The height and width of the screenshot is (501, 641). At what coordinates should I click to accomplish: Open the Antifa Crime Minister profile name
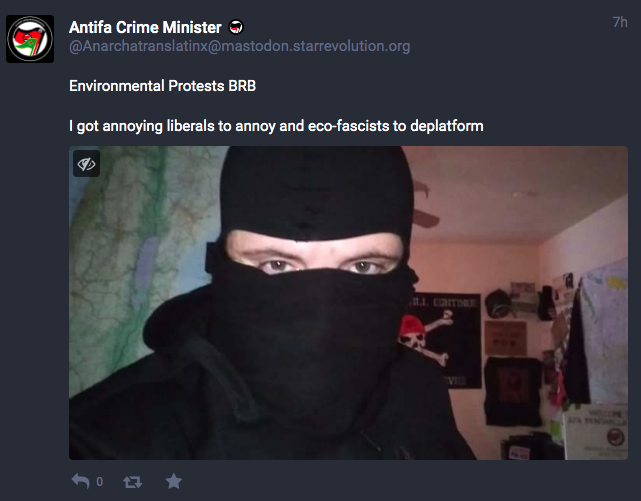tap(145, 27)
